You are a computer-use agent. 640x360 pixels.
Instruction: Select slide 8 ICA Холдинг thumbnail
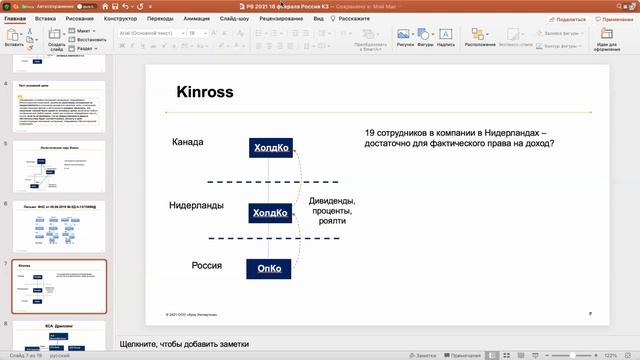click(x=59, y=336)
